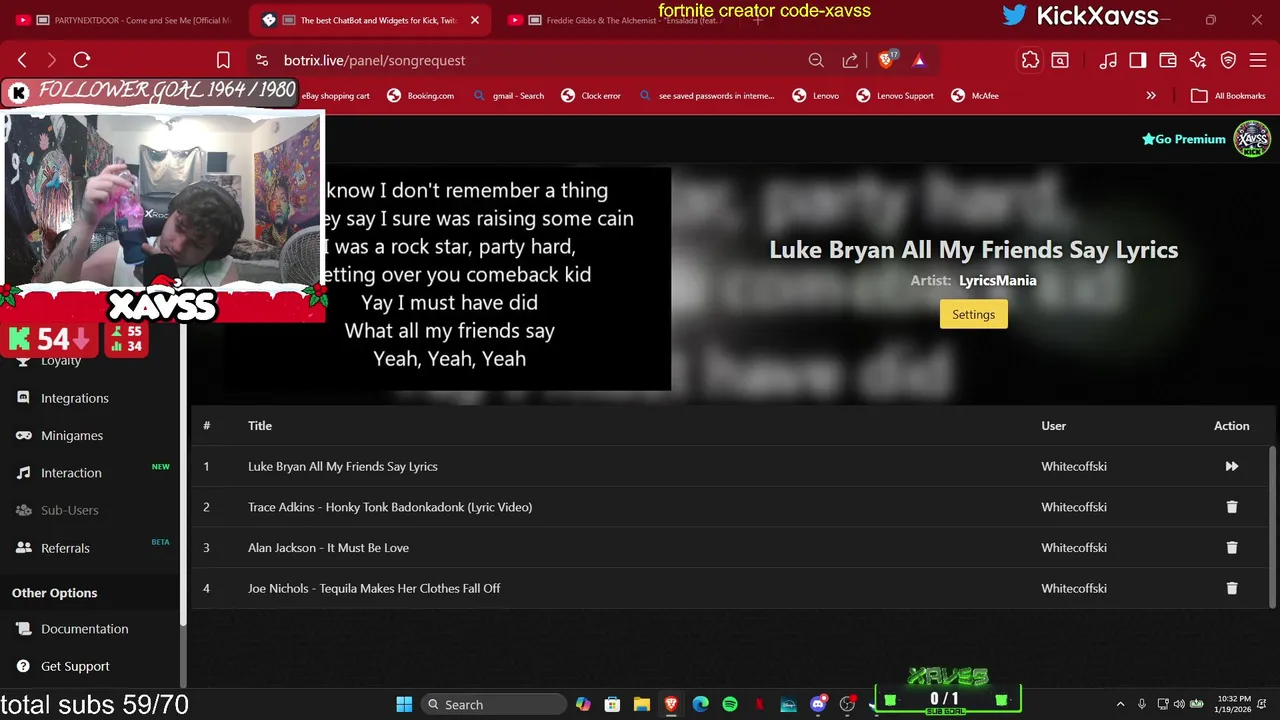
Task: Open Brave Shields lion icon
Action: (887, 60)
